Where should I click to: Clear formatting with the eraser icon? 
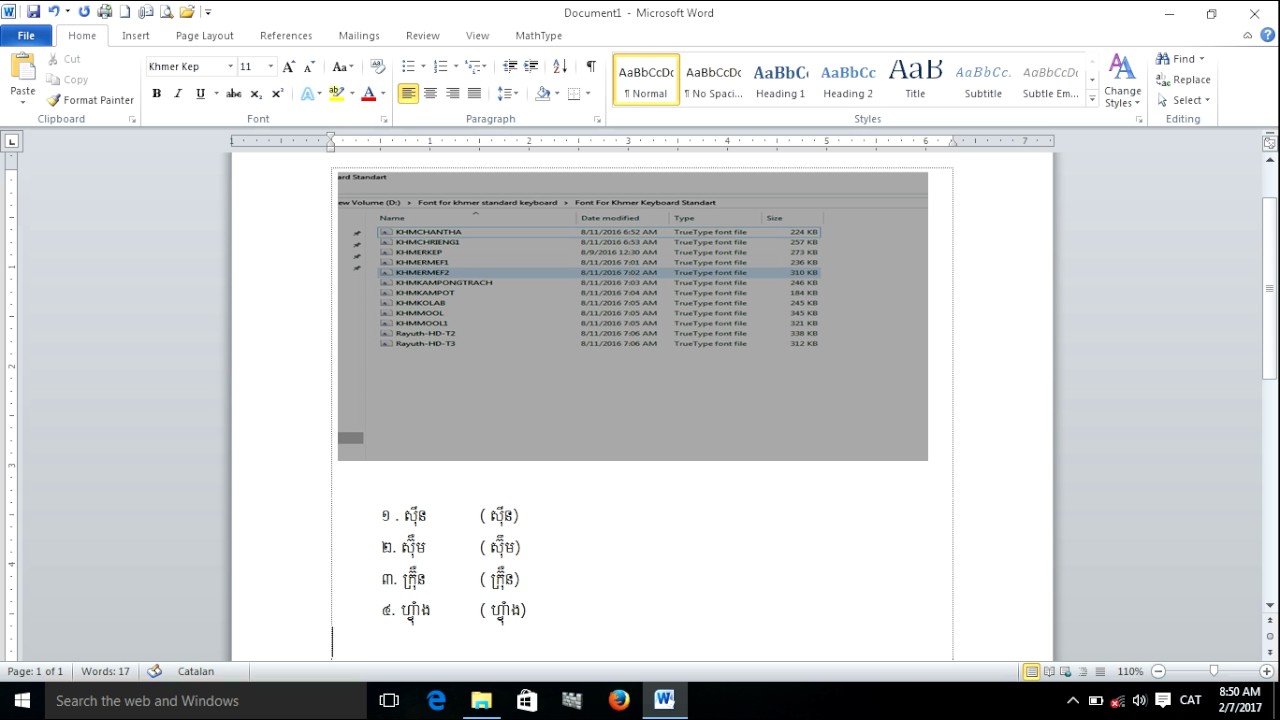click(x=377, y=66)
